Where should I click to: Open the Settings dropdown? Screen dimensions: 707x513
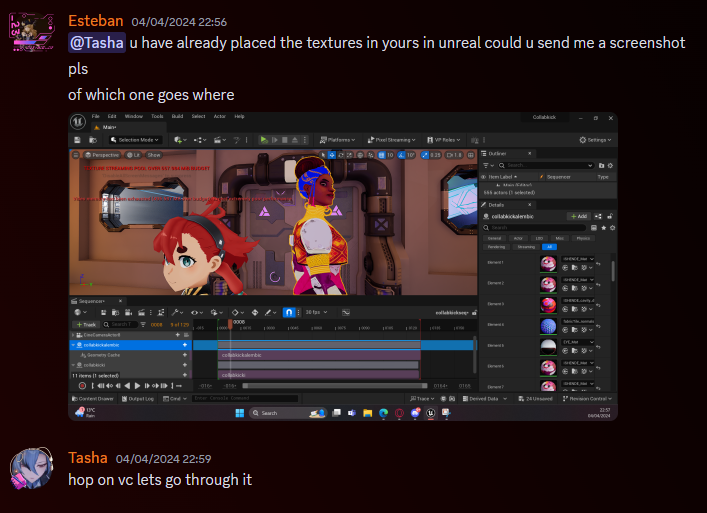[x=595, y=140]
